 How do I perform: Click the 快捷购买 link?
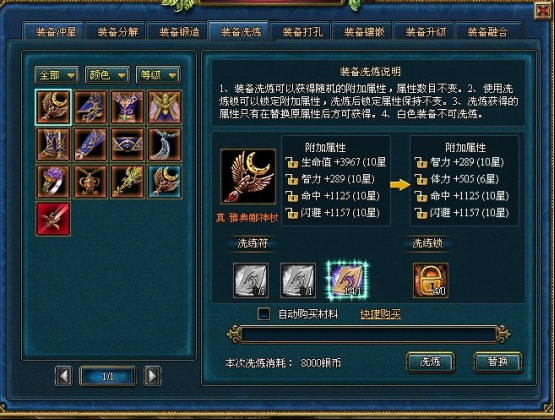click(380, 314)
